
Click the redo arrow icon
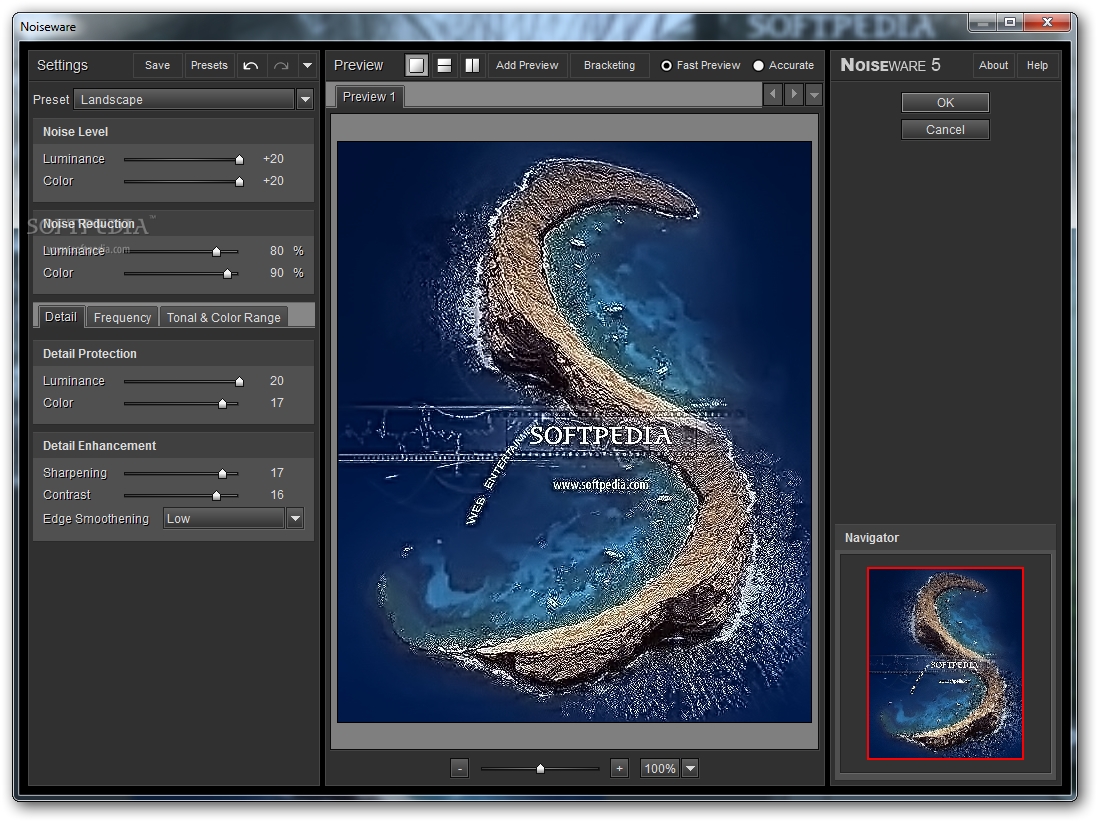click(281, 65)
